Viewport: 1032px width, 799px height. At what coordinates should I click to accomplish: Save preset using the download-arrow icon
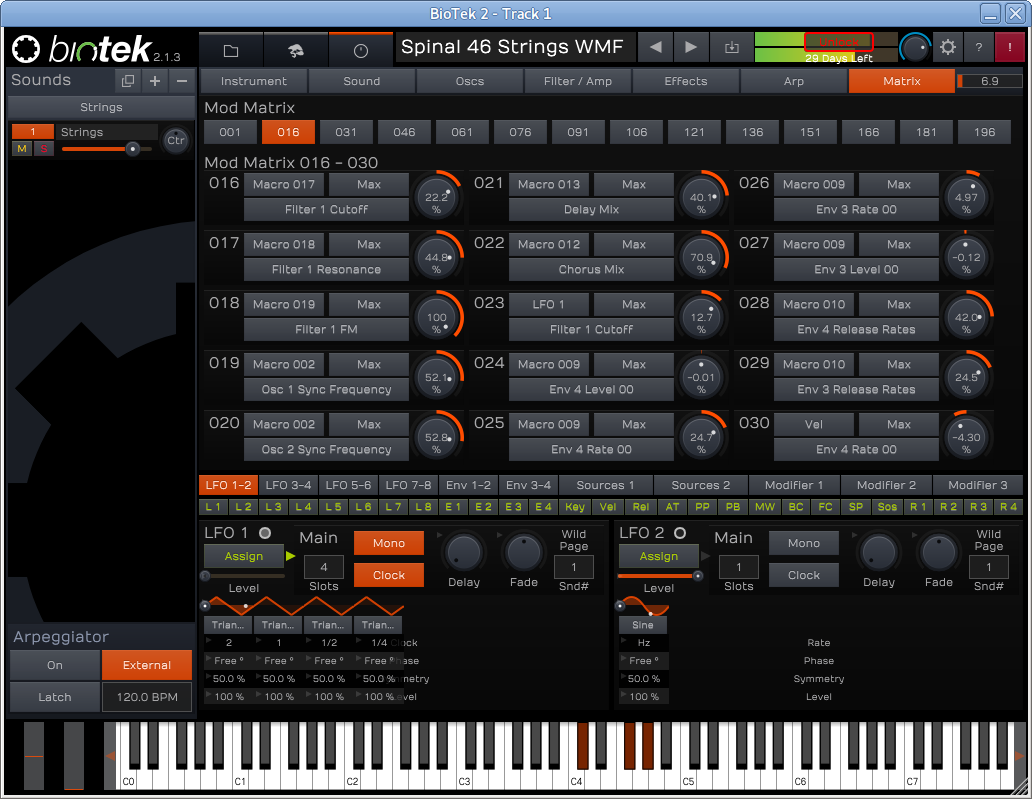click(x=732, y=47)
